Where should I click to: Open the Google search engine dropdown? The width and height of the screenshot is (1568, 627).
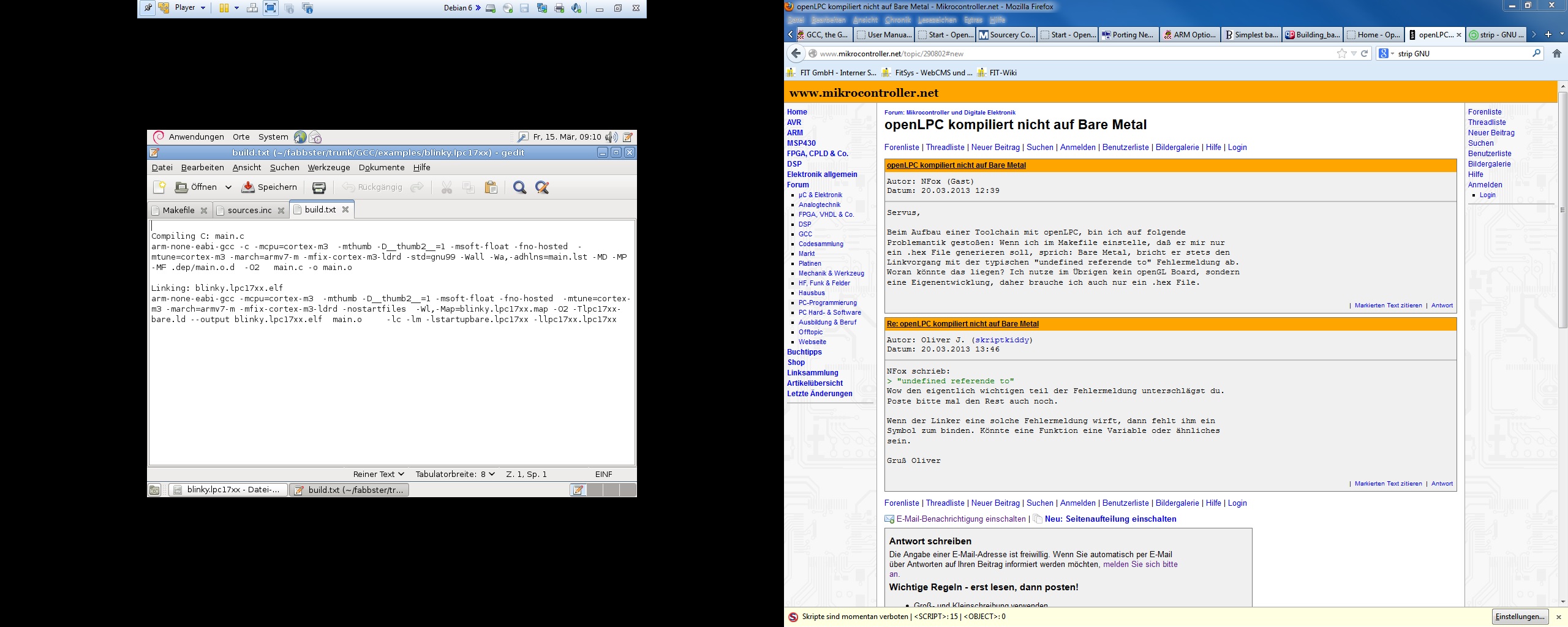tap(1386, 53)
